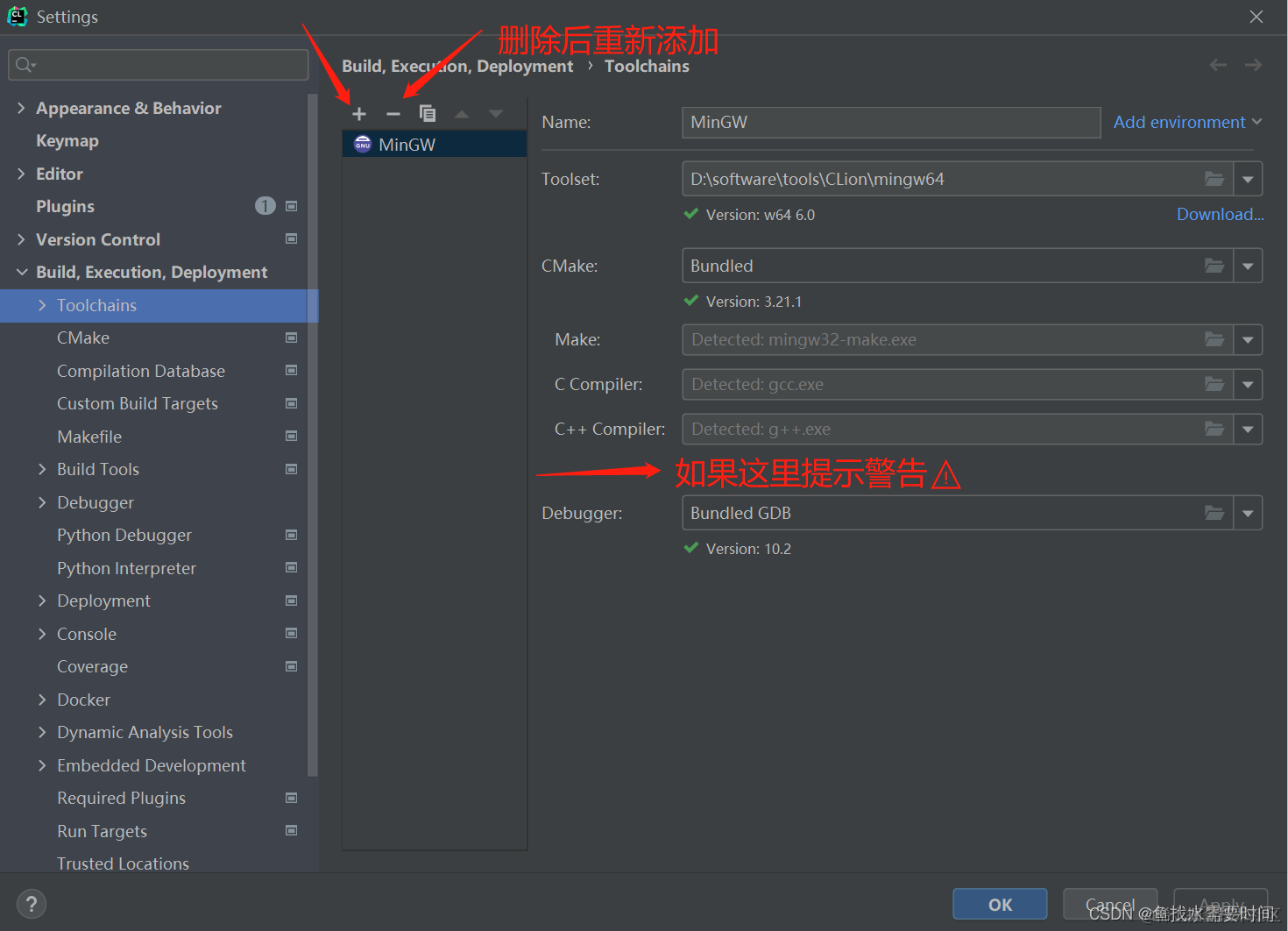Image resolution: width=1288 pixels, height=931 pixels.
Task: Browse folder for Debugger path
Action: tap(1214, 513)
